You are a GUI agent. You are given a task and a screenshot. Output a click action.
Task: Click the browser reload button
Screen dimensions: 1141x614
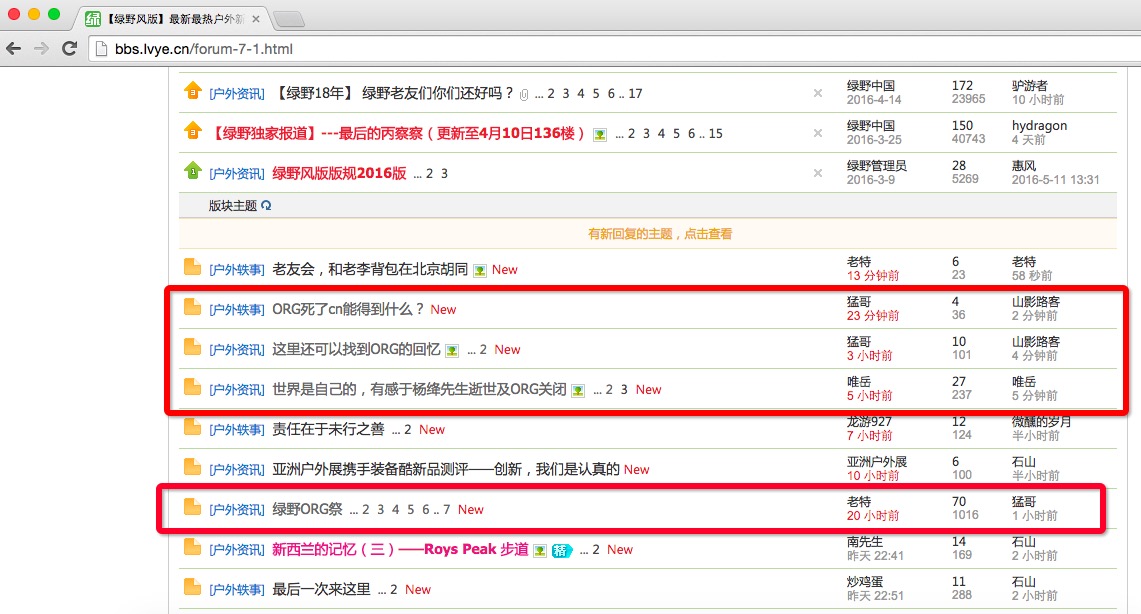tap(70, 48)
